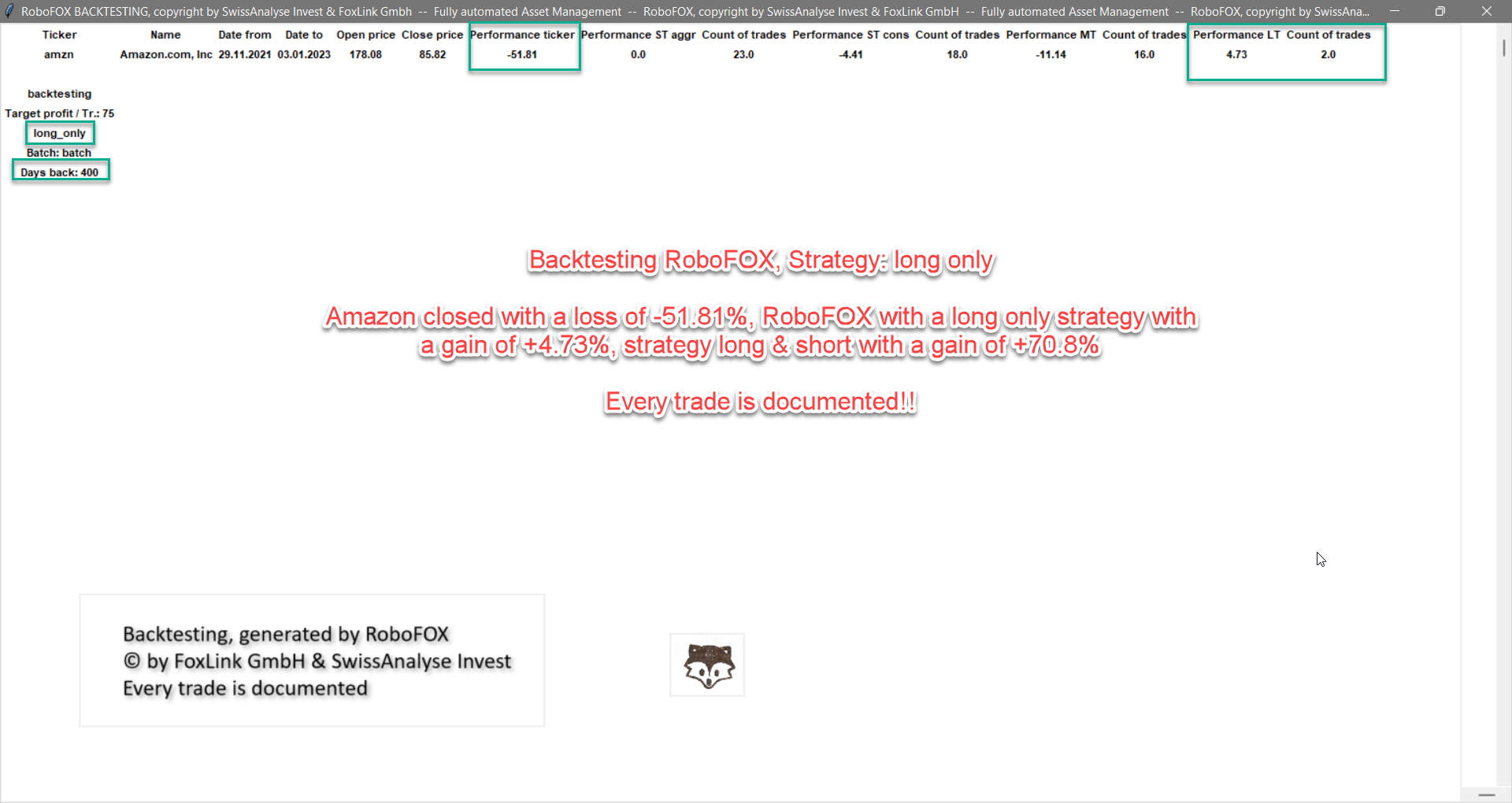Select performance ticker value '-51.81'
This screenshot has height=803, width=1512.
(x=522, y=54)
